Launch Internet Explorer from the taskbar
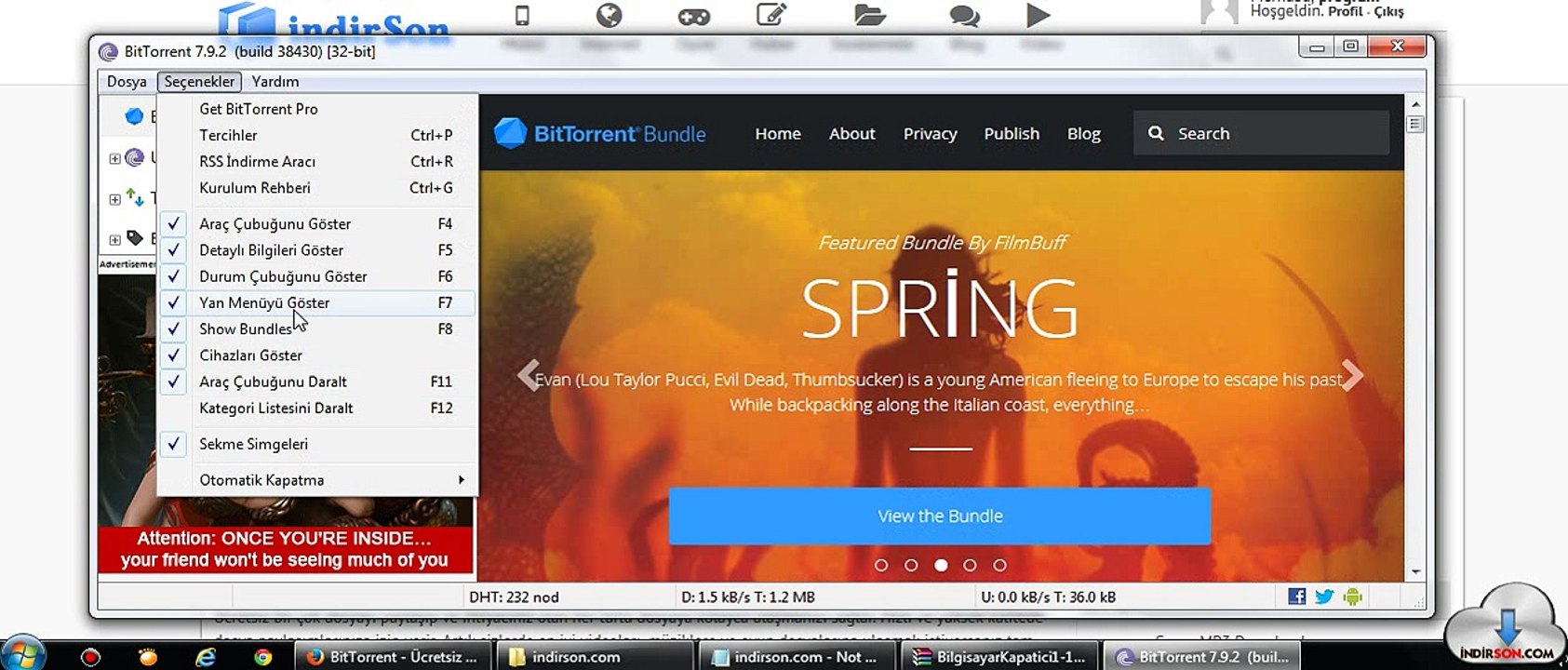Screen dimensions: 1568x670 click(206, 657)
